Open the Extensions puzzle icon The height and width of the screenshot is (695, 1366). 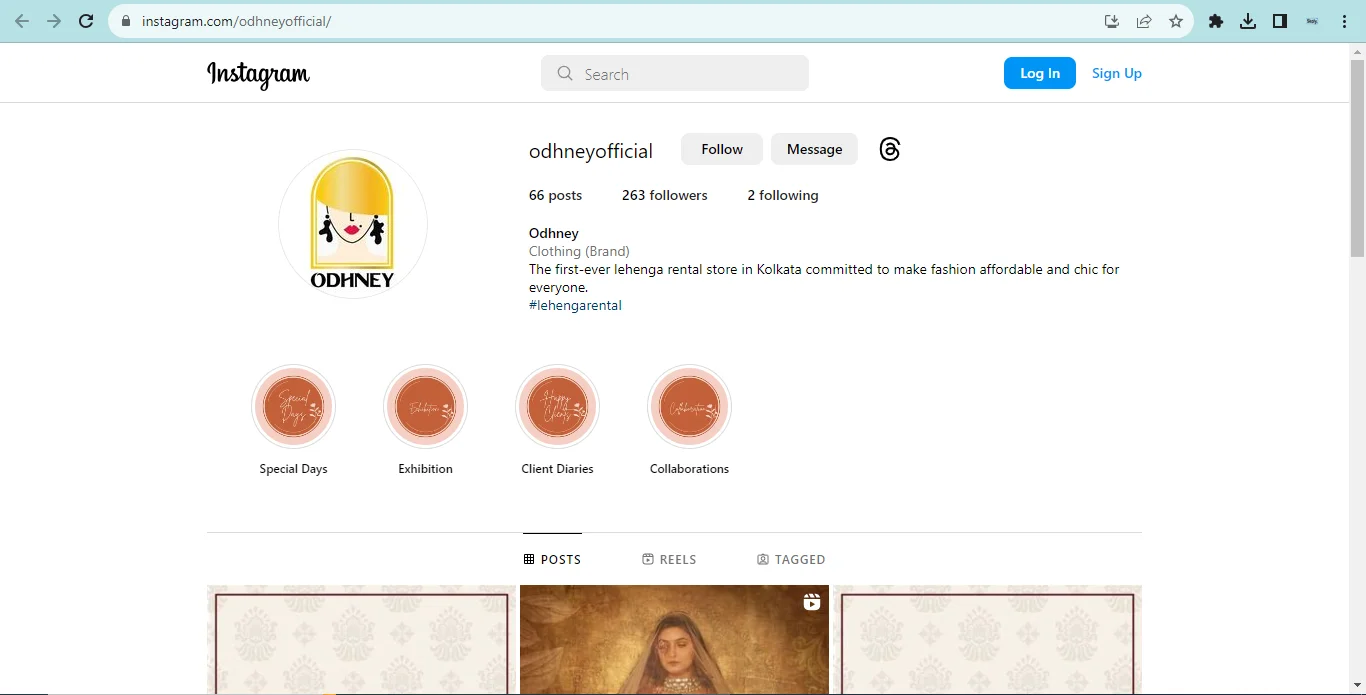(x=1216, y=21)
